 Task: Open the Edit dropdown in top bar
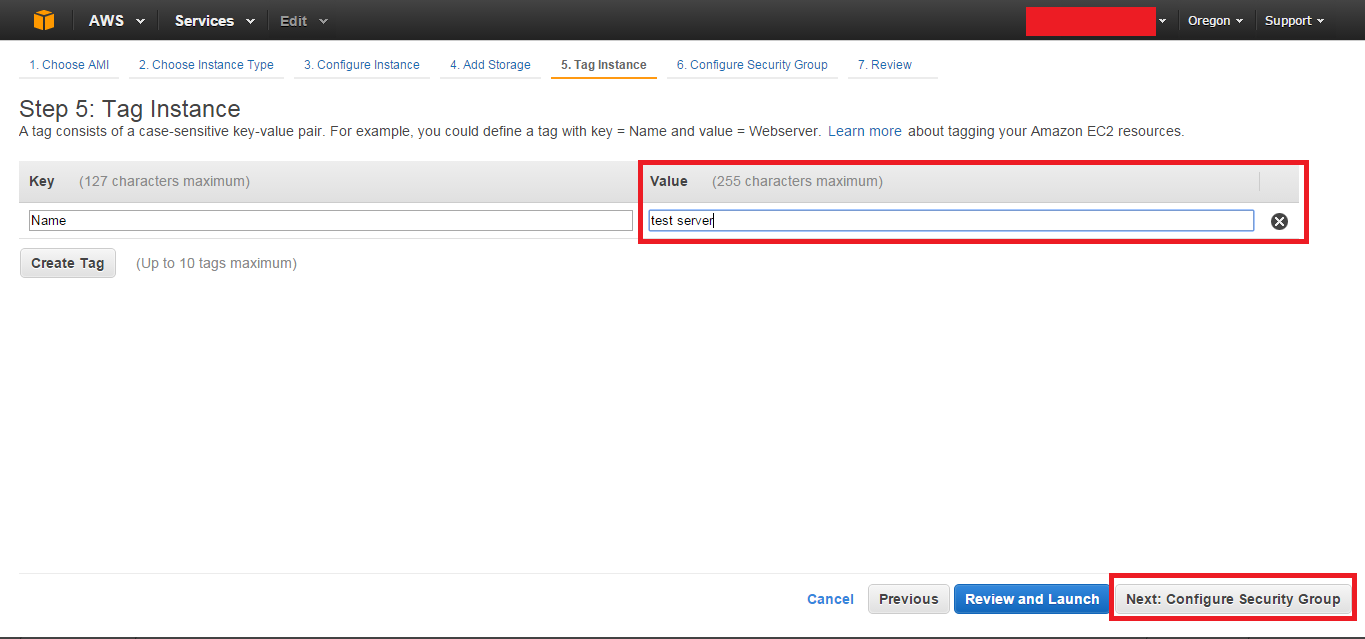coord(303,20)
